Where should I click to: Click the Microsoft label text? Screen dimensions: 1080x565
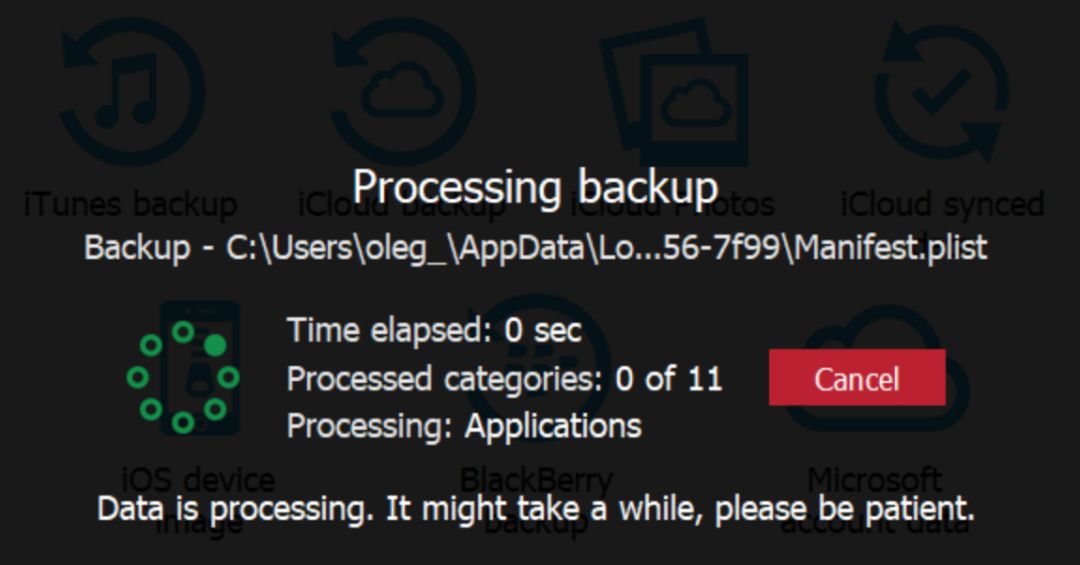click(x=875, y=480)
